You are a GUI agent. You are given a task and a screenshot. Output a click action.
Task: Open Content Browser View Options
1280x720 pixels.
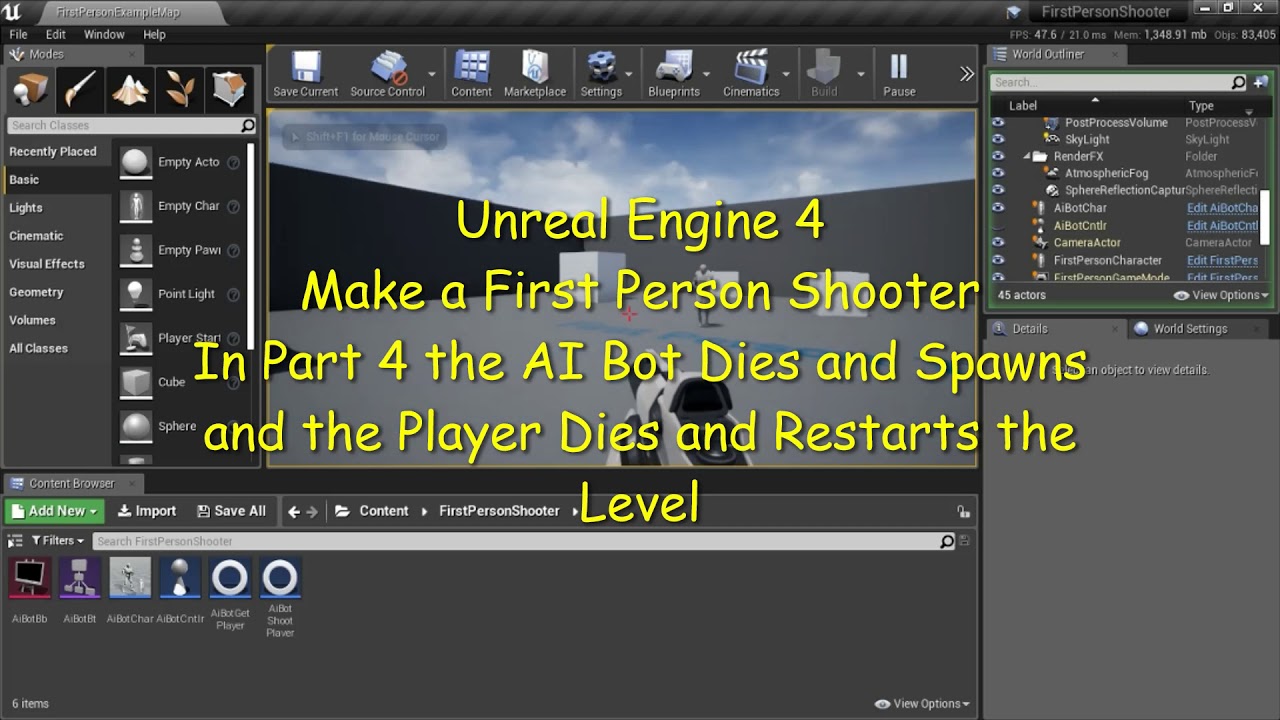[x=922, y=703]
